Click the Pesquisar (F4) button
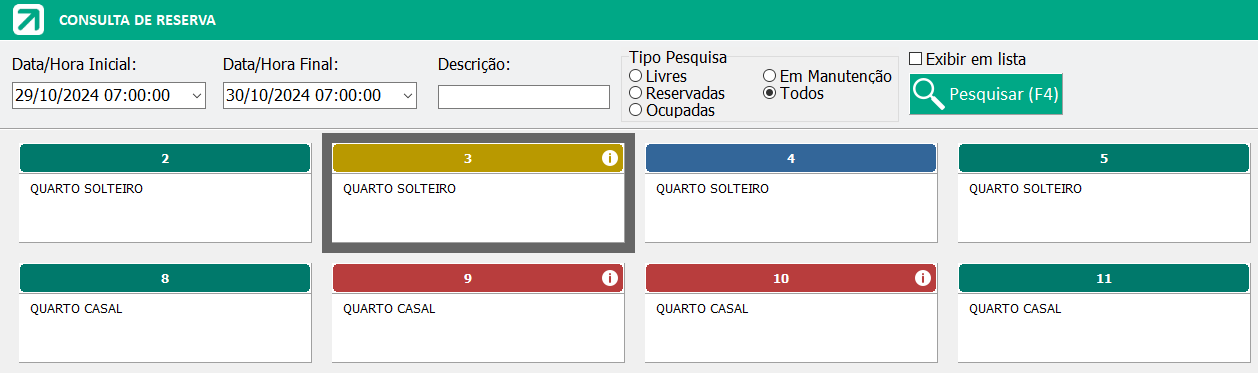Screen dimensions: 1258x373 point(986,94)
